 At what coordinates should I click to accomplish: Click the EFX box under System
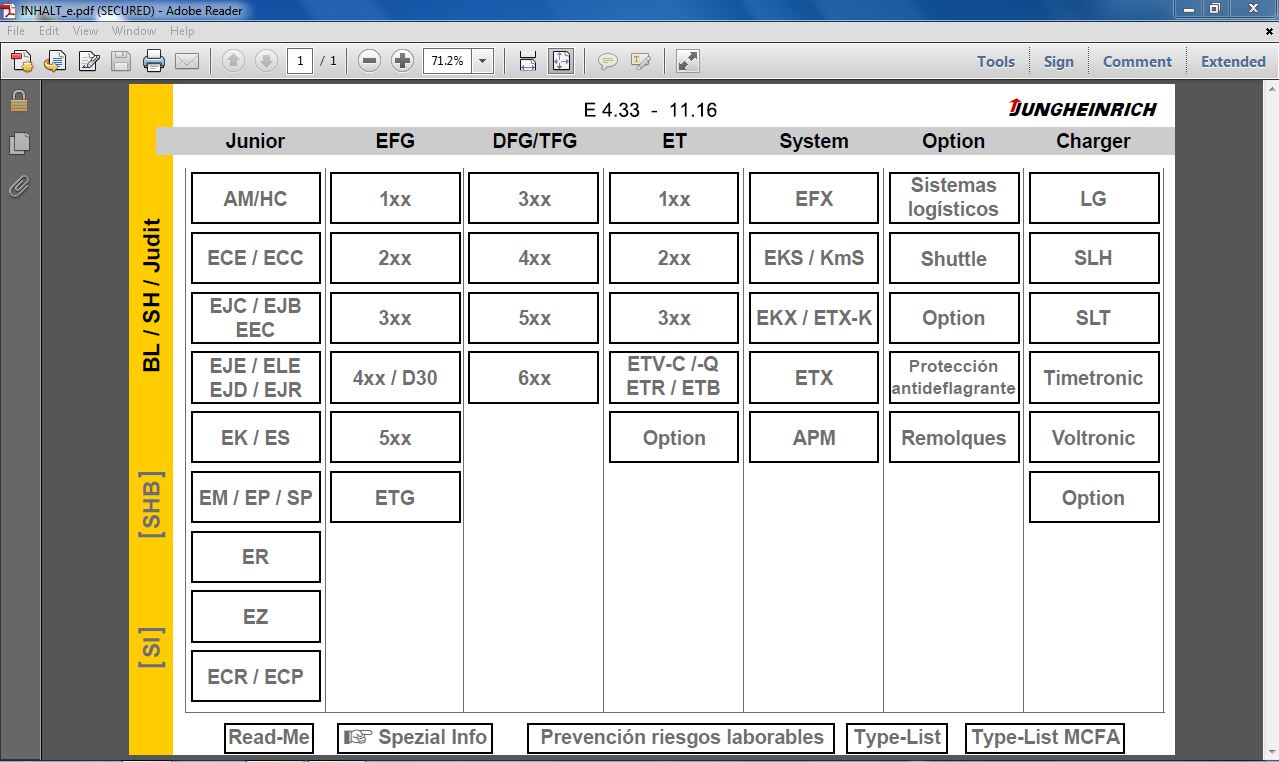pyautogui.click(x=814, y=198)
